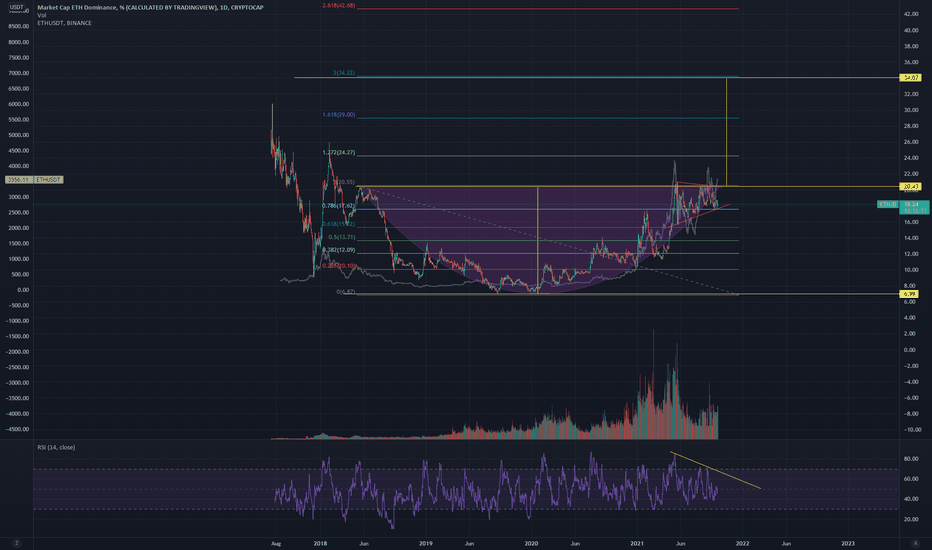Select the 1.272(24.27) Fibonacci label

(339, 153)
